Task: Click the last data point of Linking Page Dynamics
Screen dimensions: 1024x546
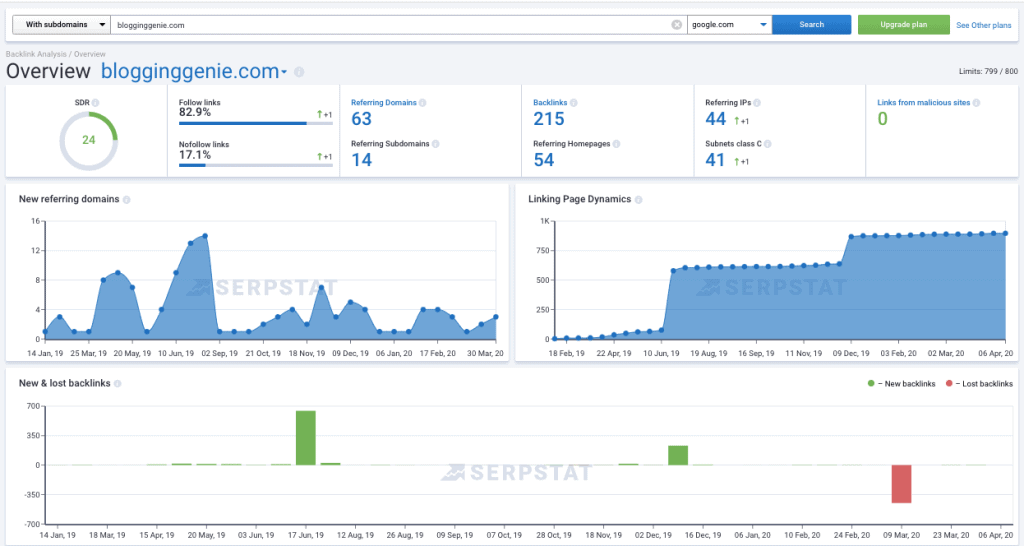Action: tap(1005, 233)
